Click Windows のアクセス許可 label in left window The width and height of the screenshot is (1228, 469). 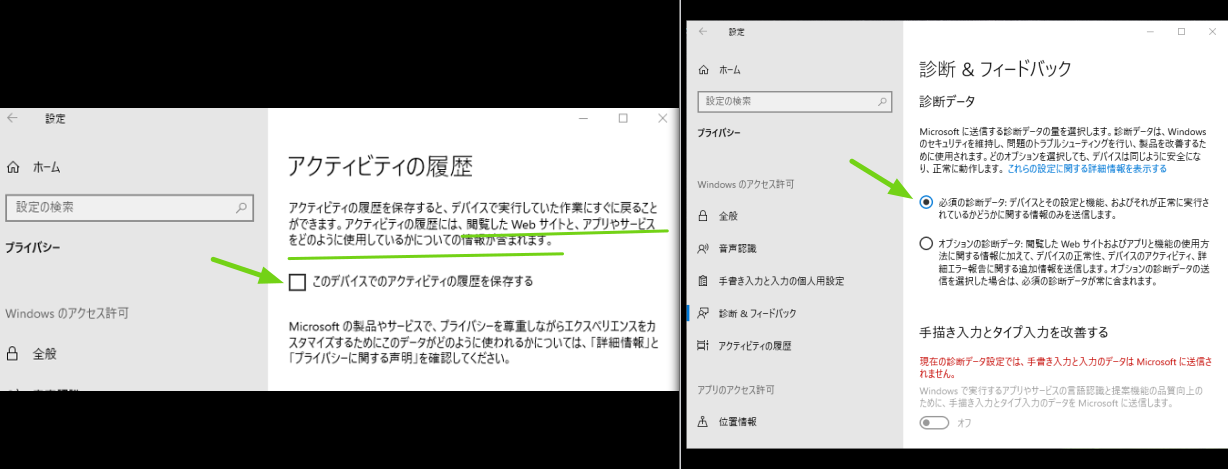tap(67, 314)
